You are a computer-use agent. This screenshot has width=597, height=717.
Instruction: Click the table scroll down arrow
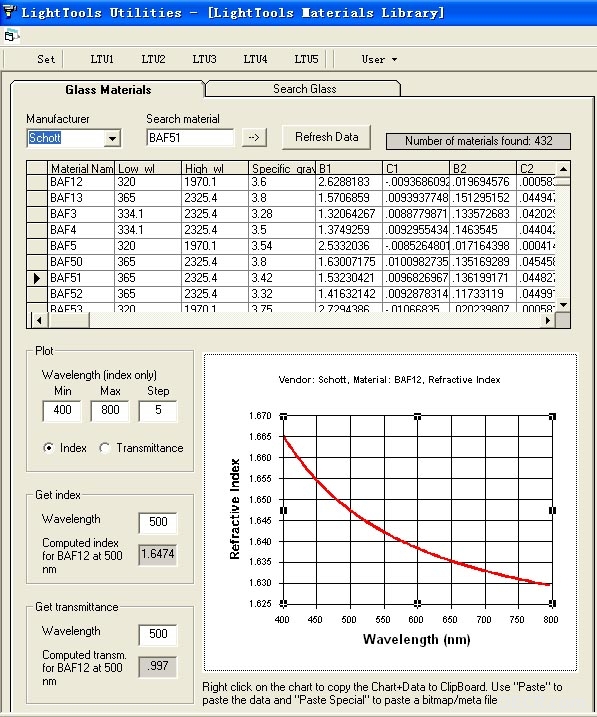pyautogui.click(x=563, y=305)
